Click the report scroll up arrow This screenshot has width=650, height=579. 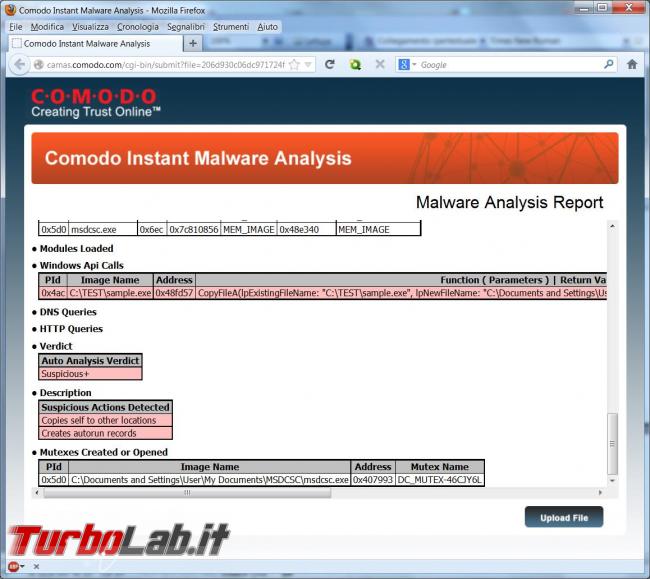pyautogui.click(x=612, y=226)
